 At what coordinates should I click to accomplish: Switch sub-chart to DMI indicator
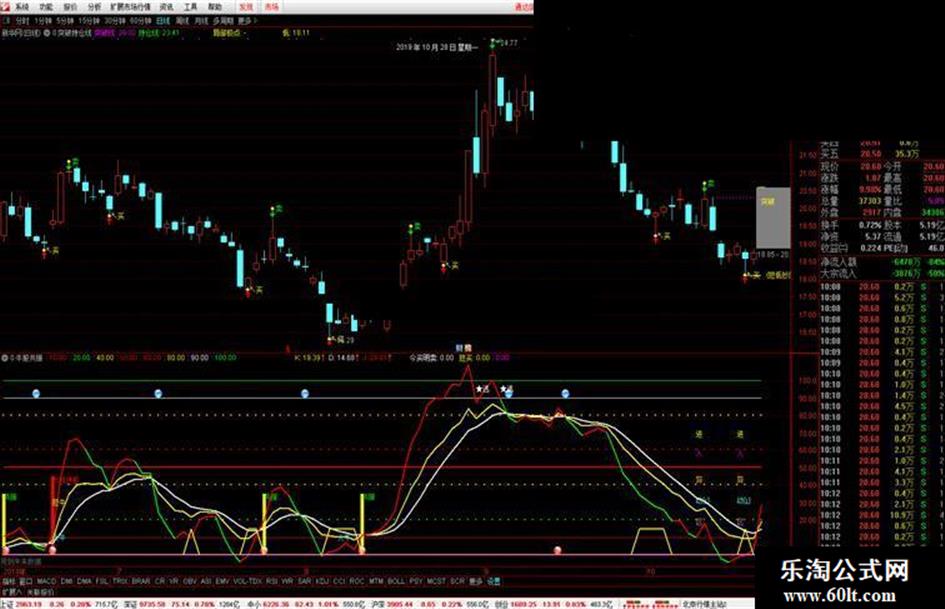66,581
